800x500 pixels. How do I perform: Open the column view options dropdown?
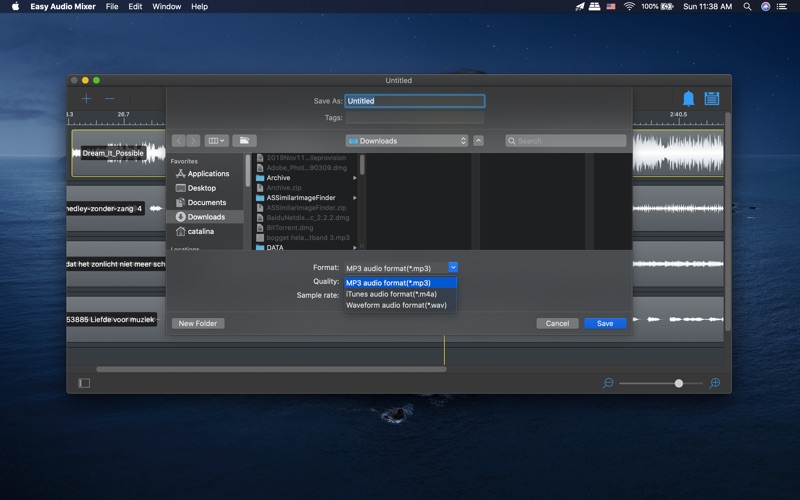click(216, 141)
